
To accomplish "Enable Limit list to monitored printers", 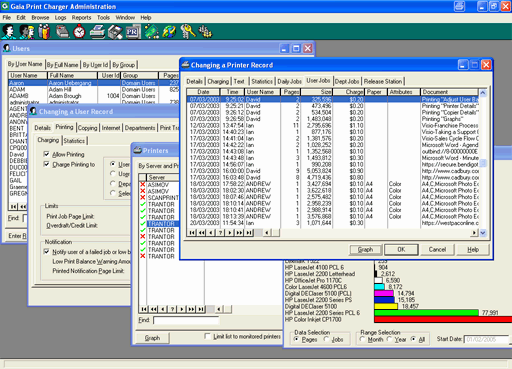I will pyautogui.click(x=207, y=336).
